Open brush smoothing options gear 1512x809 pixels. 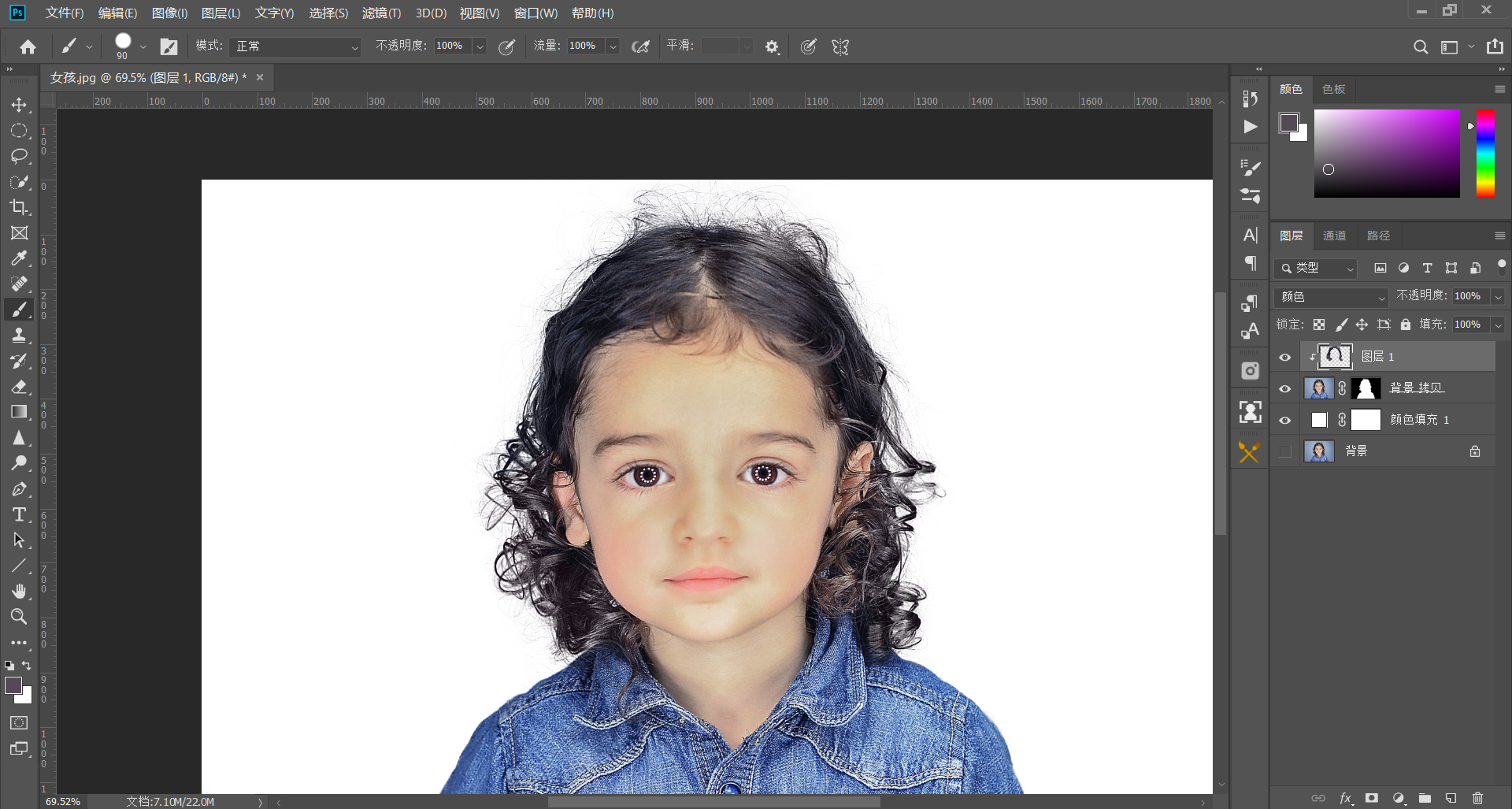pos(772,47)
